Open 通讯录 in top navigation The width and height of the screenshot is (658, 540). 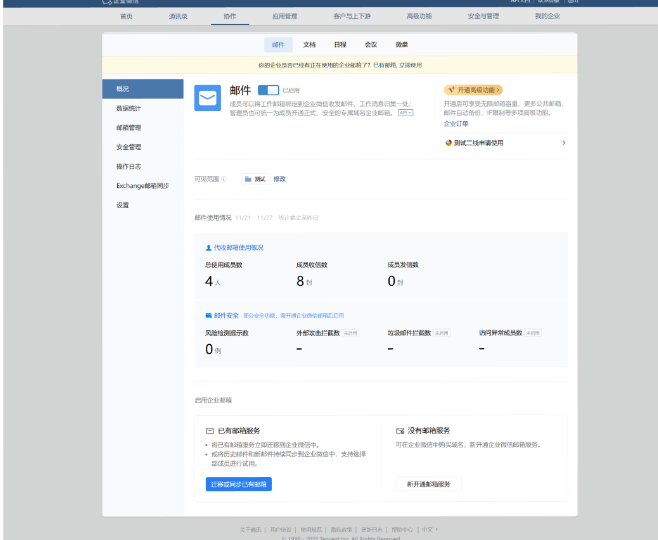pyautogui.click(x=178, y=17)
